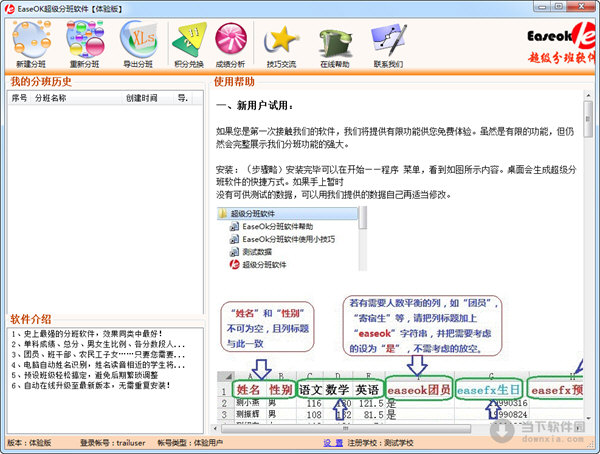The width and height of the screenshot is (600, 454).
Task: Select intro line 4 about 电脑自动姓名识别
Action: click(98, 365)
